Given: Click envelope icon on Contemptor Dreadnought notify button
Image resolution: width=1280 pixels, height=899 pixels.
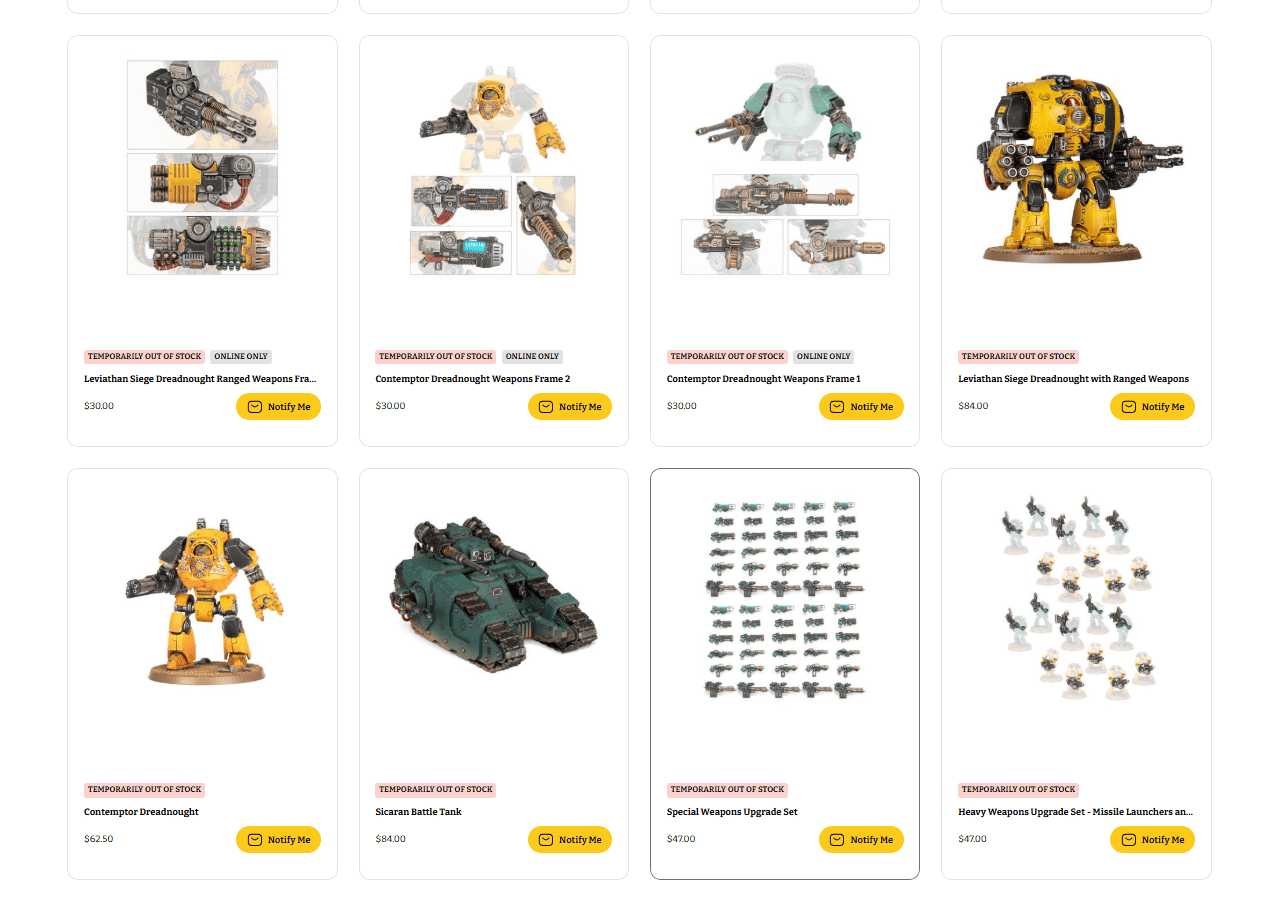Looking at the screenshot, I should 255,840.
